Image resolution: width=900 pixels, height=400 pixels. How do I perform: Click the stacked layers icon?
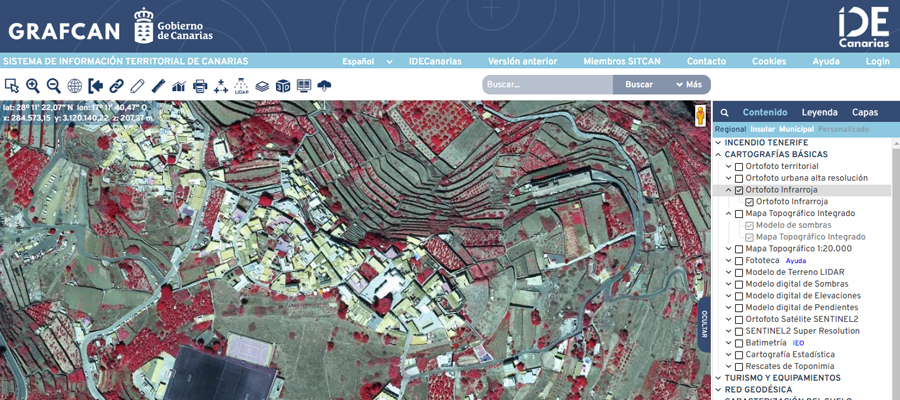pyautogui.click(x=262, y=86)
